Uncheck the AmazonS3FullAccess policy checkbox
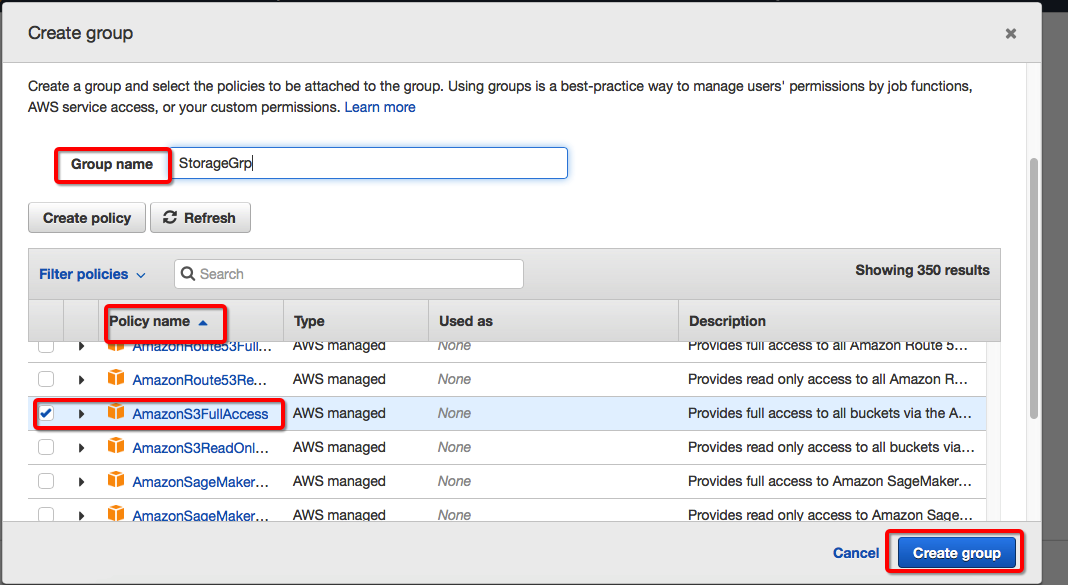Viewport: 1068px width, 585px height. coord(46,413)
